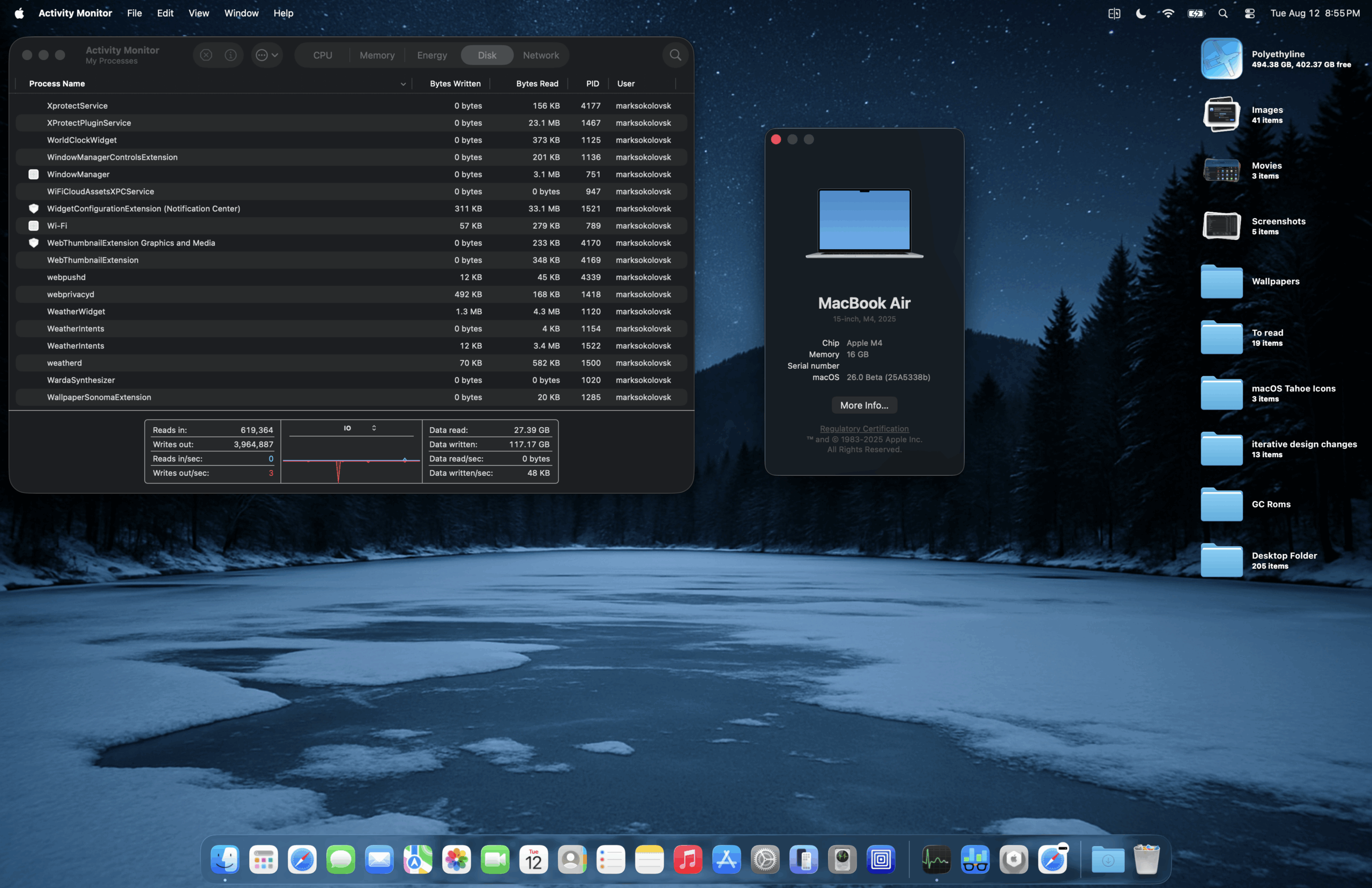
Task: Click the process info inspect icon
Action: pos(230,55)
